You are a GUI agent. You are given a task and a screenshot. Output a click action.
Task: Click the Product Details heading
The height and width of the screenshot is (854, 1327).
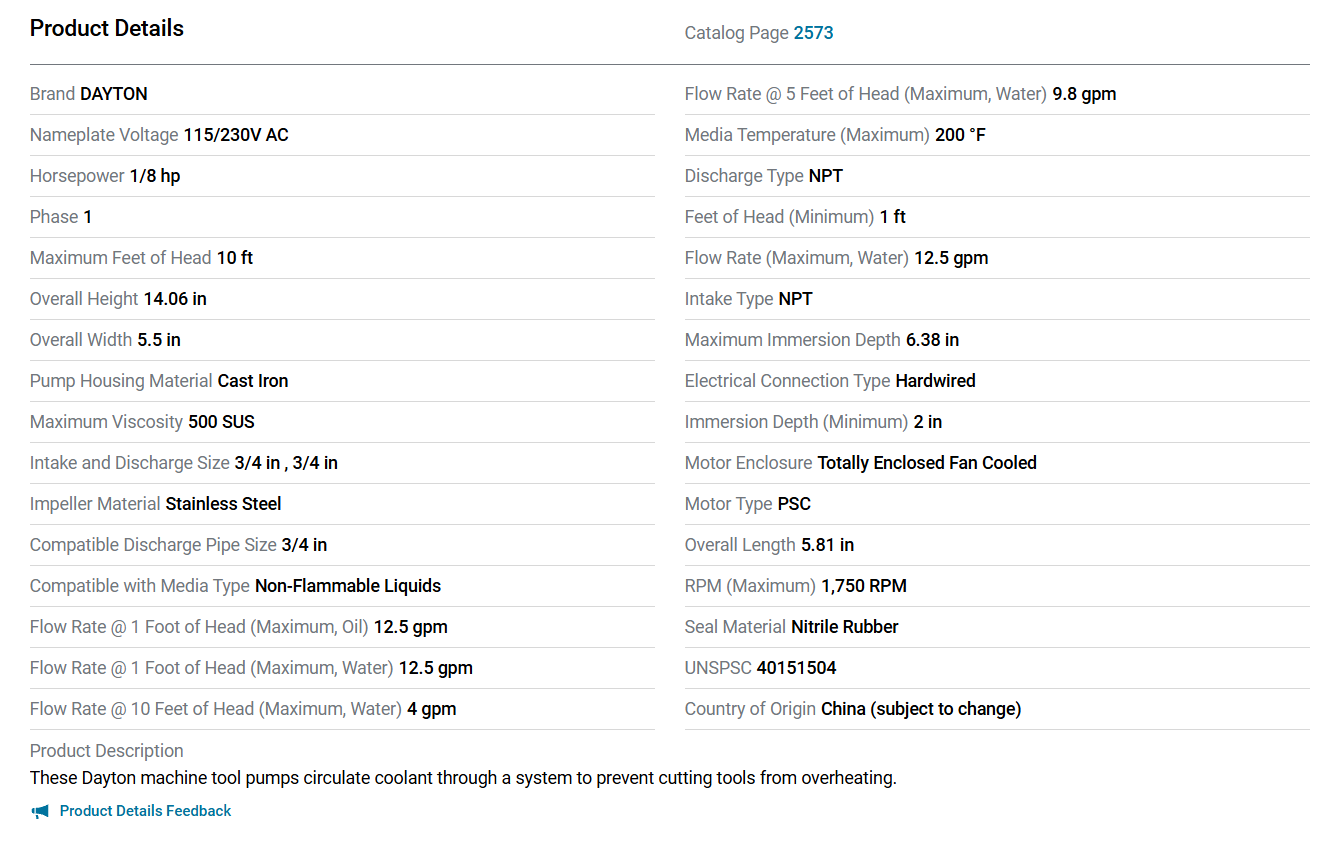pyautogui.click(x=107, y=28)
